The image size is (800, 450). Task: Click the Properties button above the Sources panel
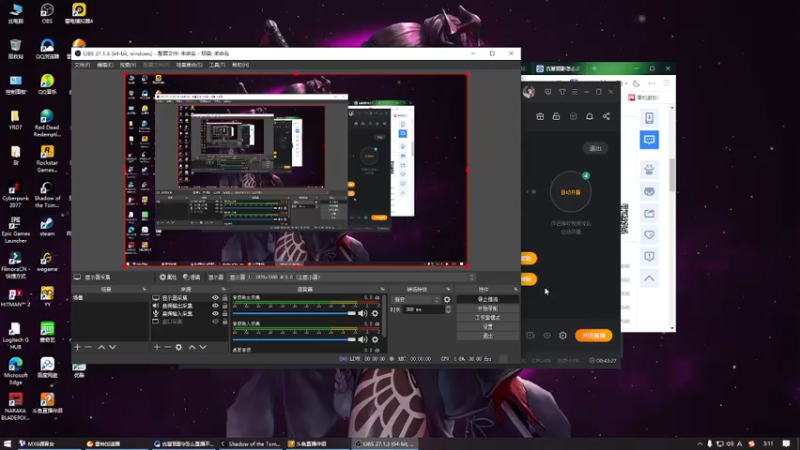point(168,278)
